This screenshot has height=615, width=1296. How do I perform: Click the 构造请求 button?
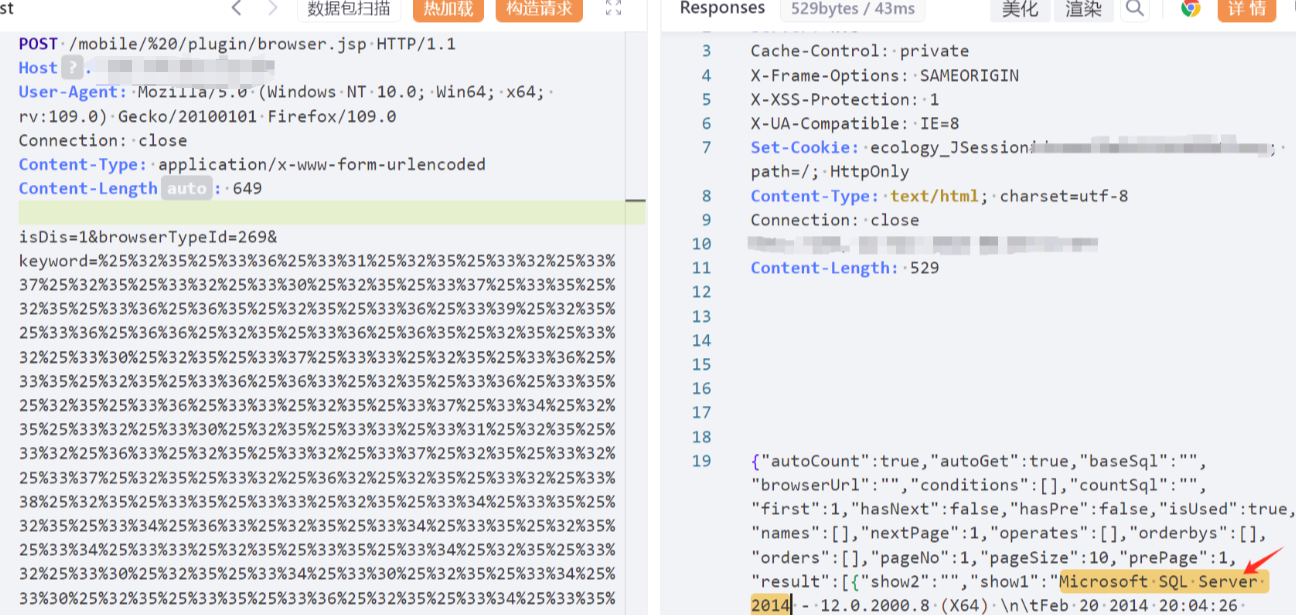(539, 9)
